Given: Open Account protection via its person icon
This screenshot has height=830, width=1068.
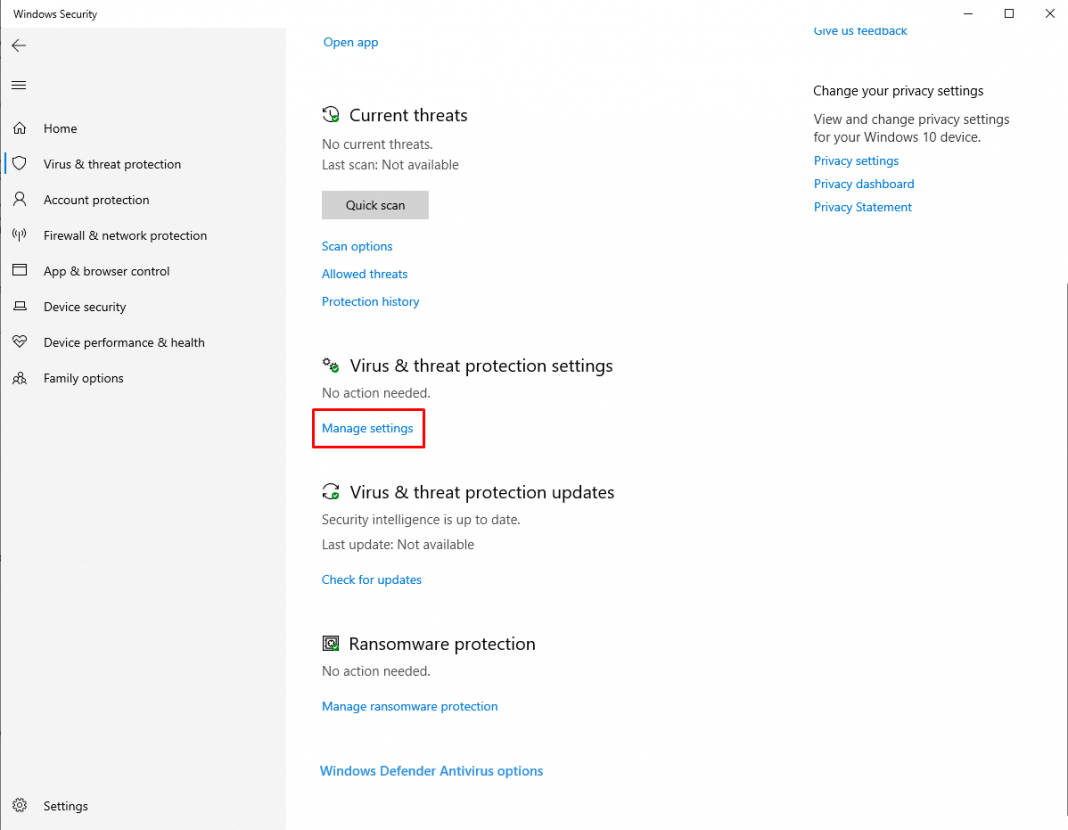Looking at the screenshot, I should point(20,199).
